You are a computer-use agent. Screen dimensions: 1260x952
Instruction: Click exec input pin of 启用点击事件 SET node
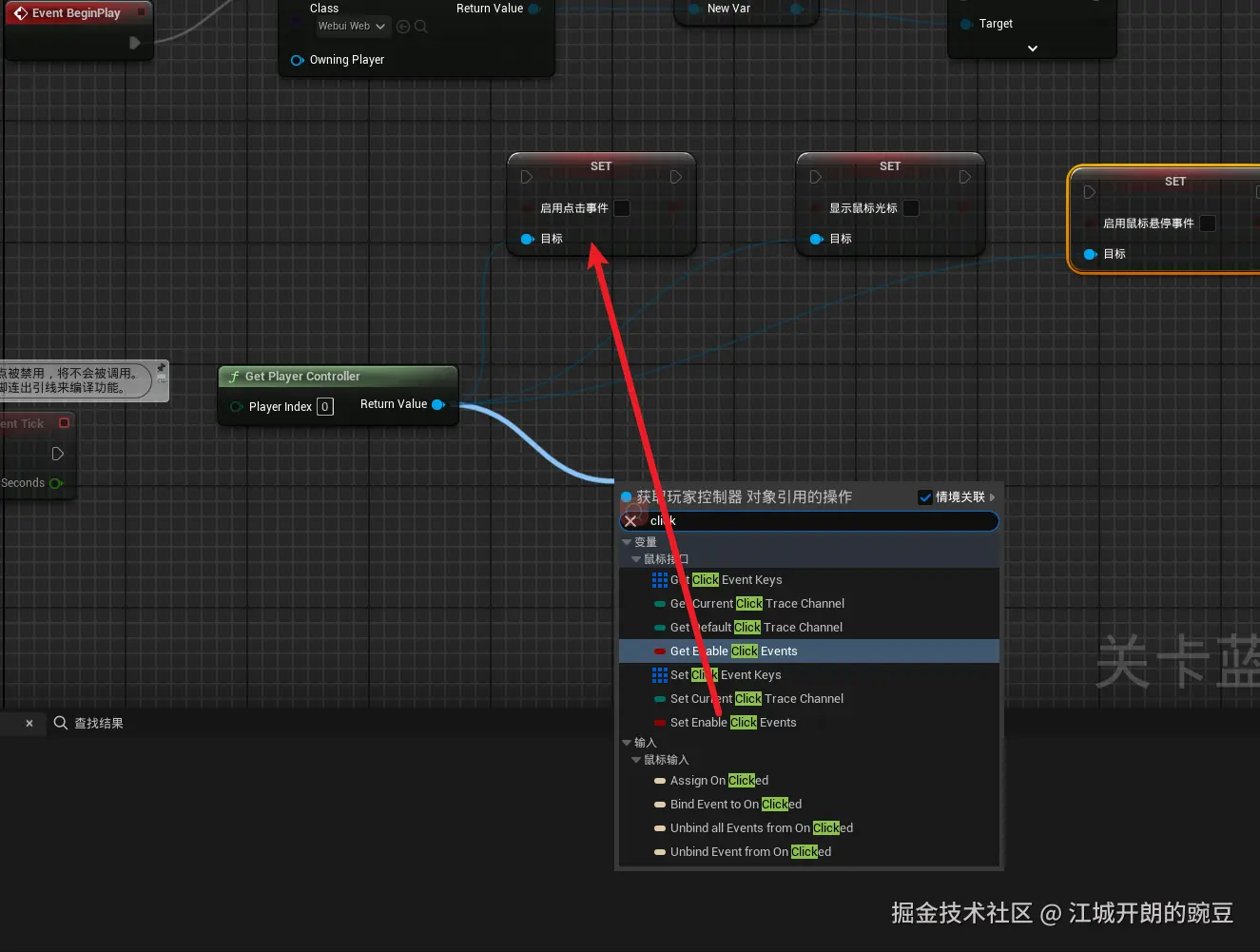pos(527,177)
